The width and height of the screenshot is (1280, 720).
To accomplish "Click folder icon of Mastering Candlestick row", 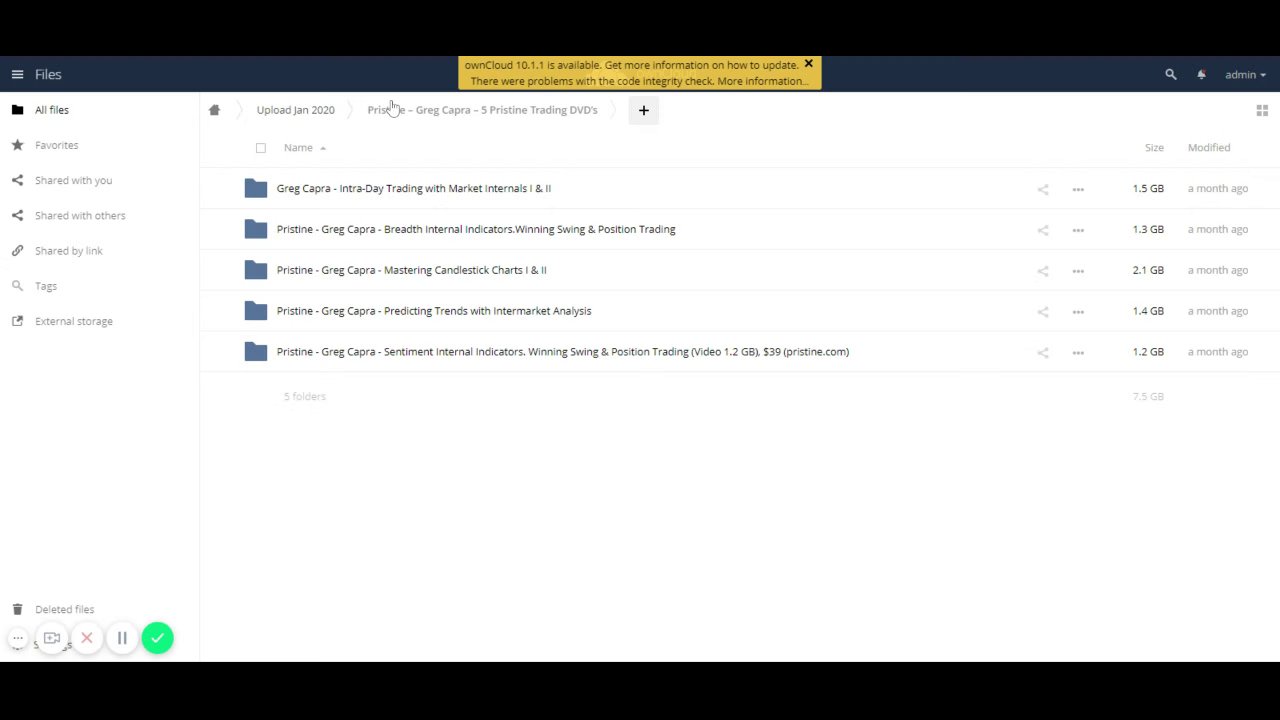I will click(x=256, y=270).
